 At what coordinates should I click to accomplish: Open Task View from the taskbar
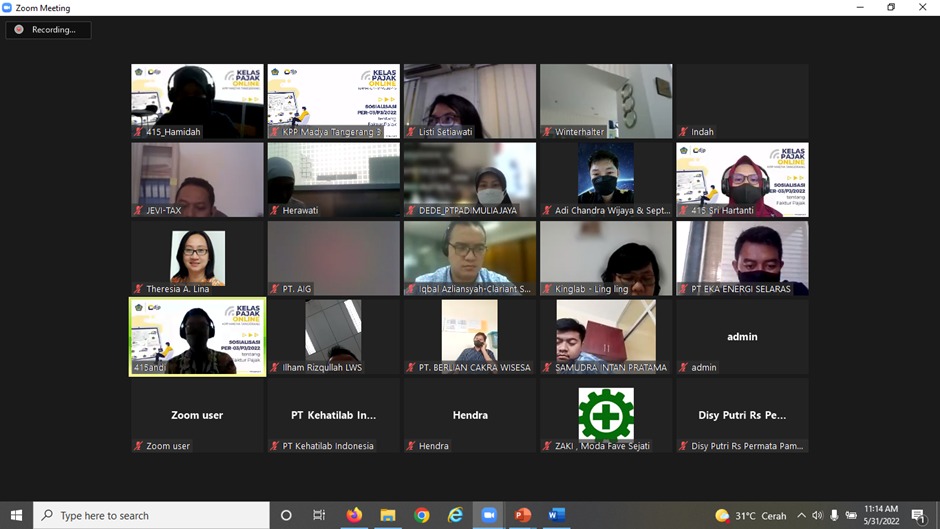click(x=319, y=515)
